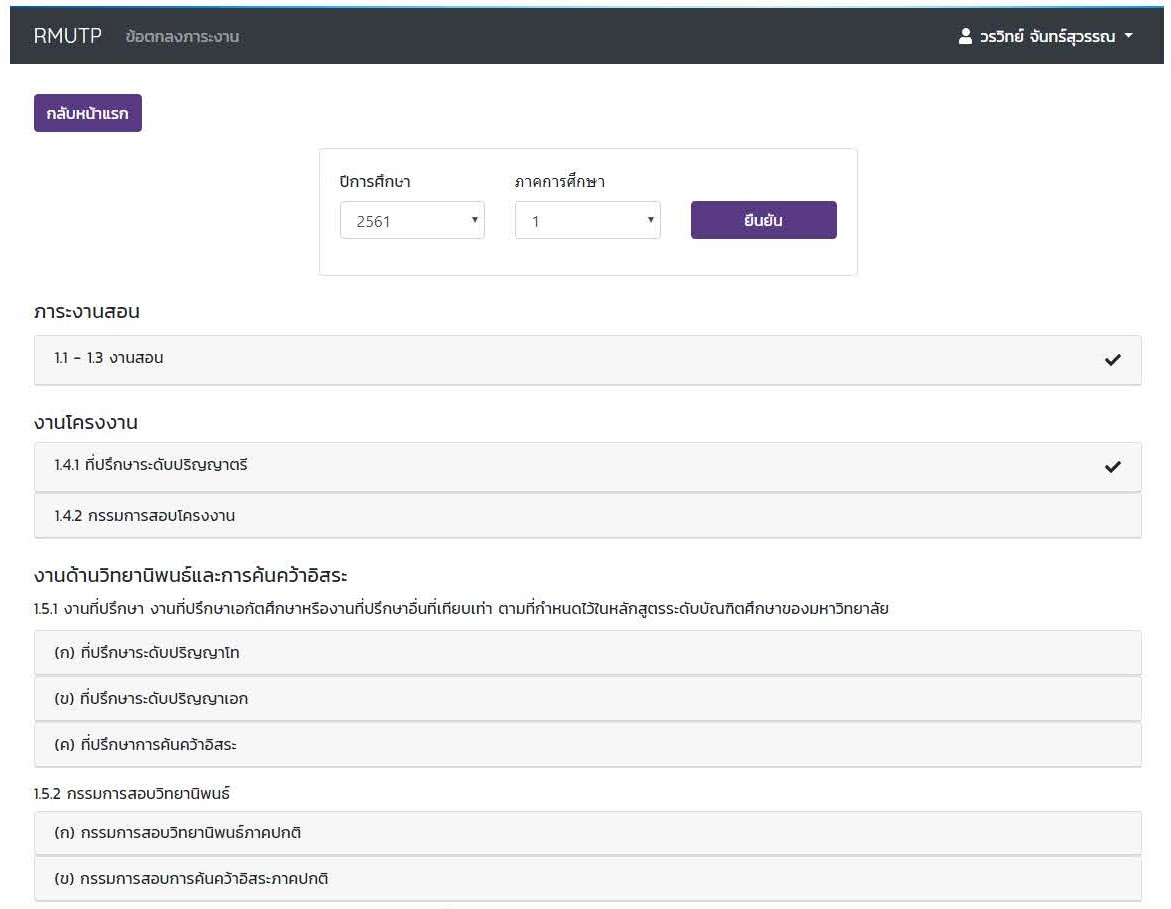Expand the 1.1 - 1.3 งานสอน panel
This screenshot has height=909, width=1171.
109,358
